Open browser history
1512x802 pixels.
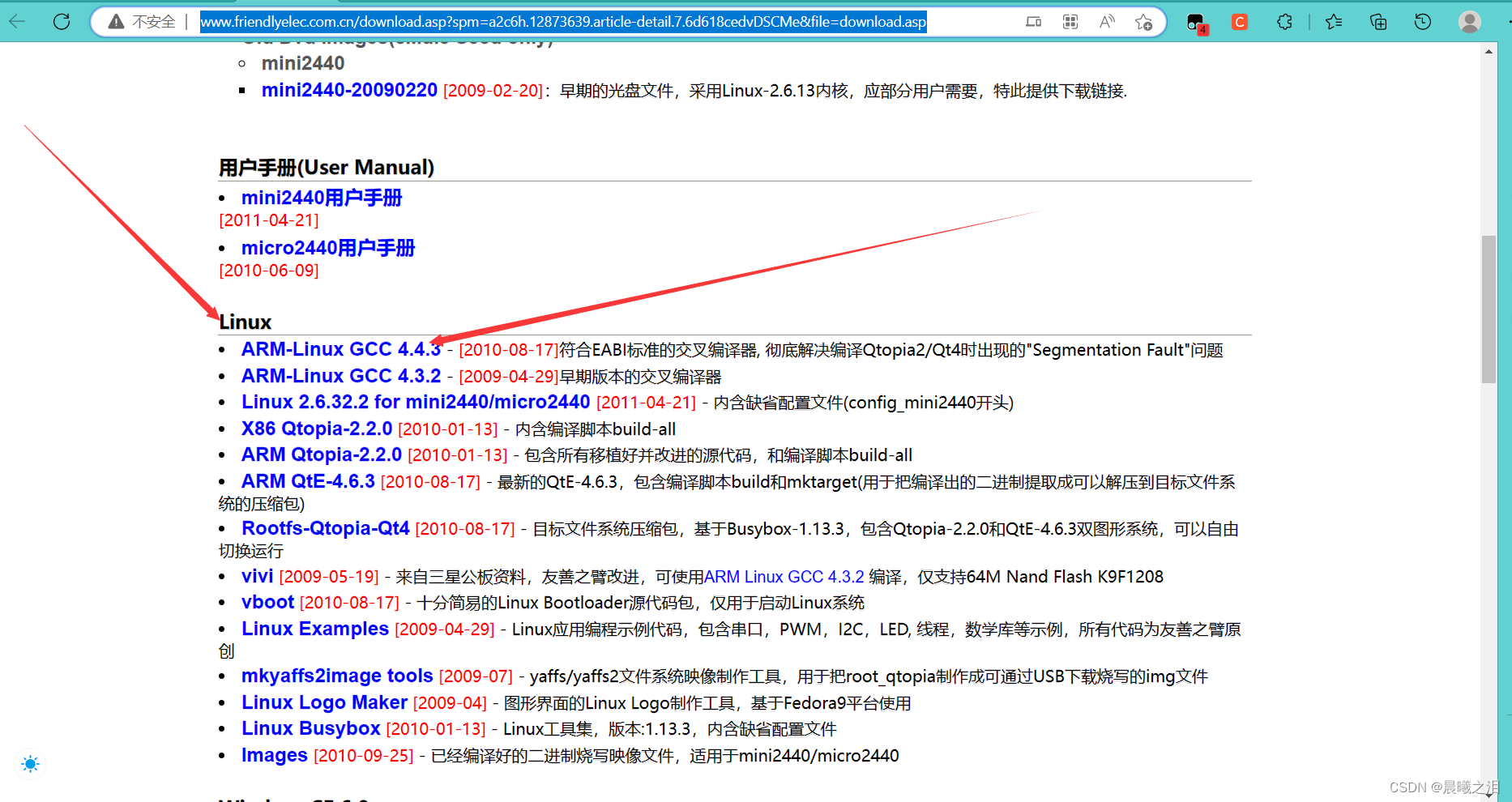point(1422,22)
